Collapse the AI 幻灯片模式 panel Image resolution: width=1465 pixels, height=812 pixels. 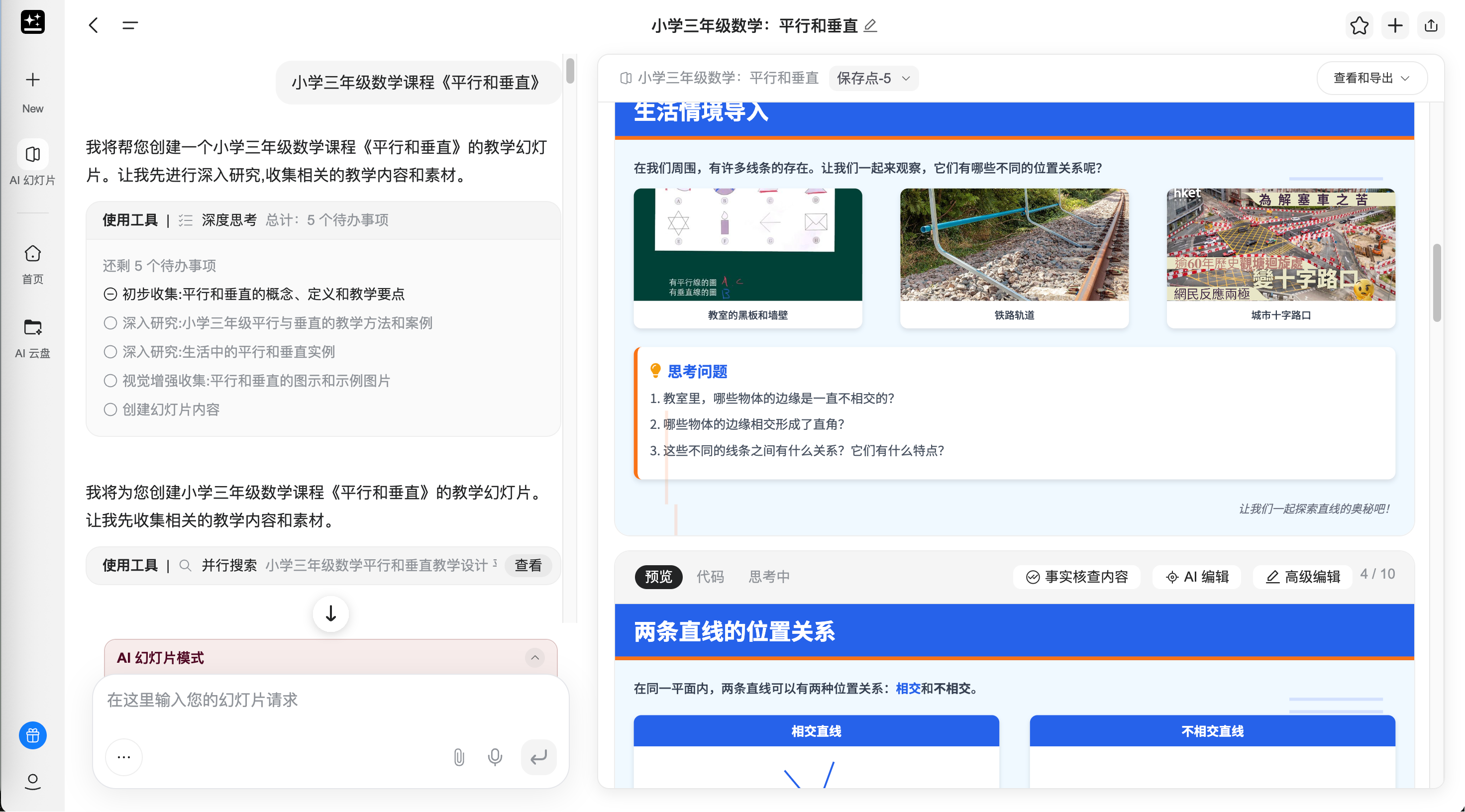533,658
